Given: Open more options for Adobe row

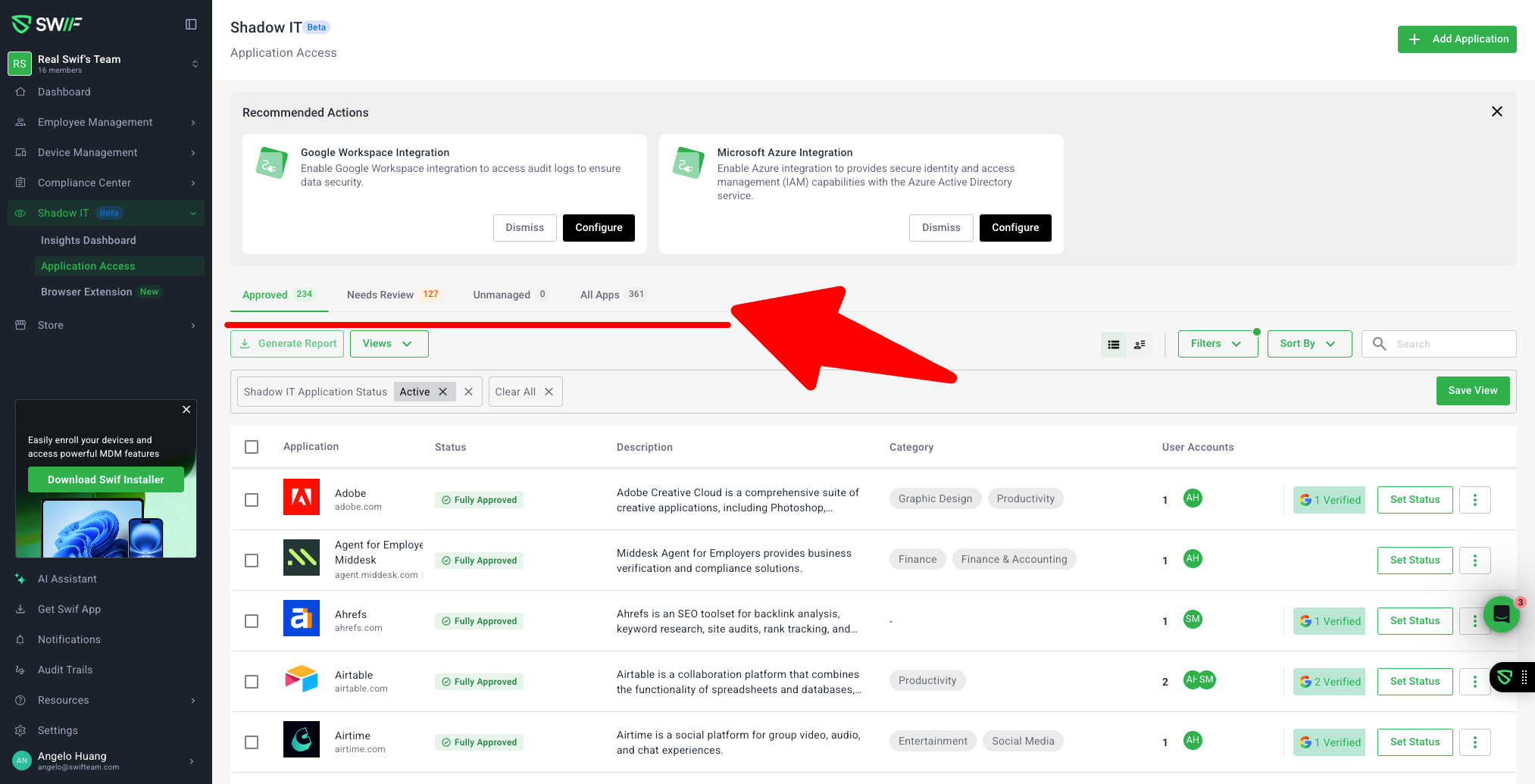Looking at the screenshot, I should click(x=1474, y=500).
